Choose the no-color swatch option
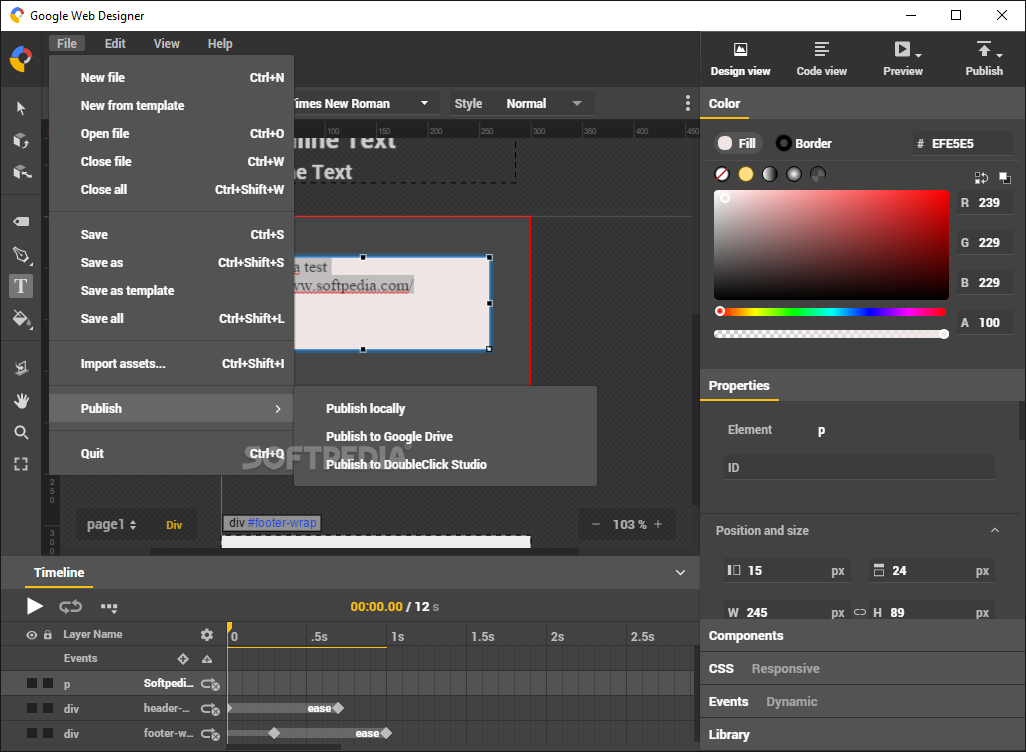Viewport: 1026px width, 752px height. click(722, 174)
